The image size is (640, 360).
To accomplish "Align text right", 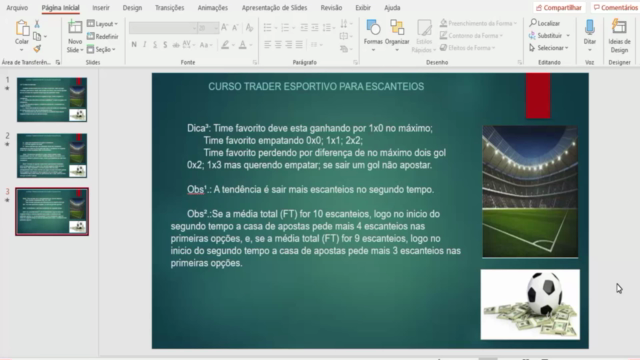I will coord(289,44).
